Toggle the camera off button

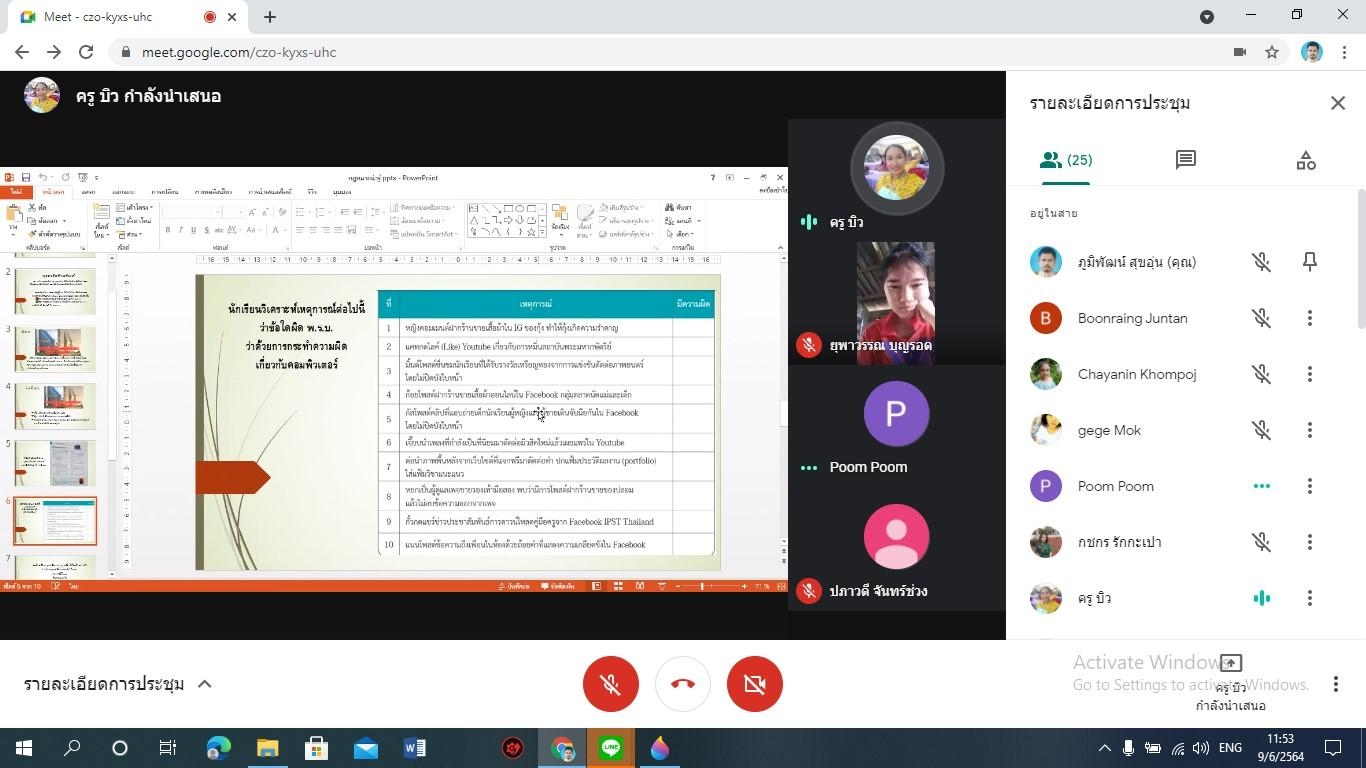pyautogui.click(x=755, y=684)
